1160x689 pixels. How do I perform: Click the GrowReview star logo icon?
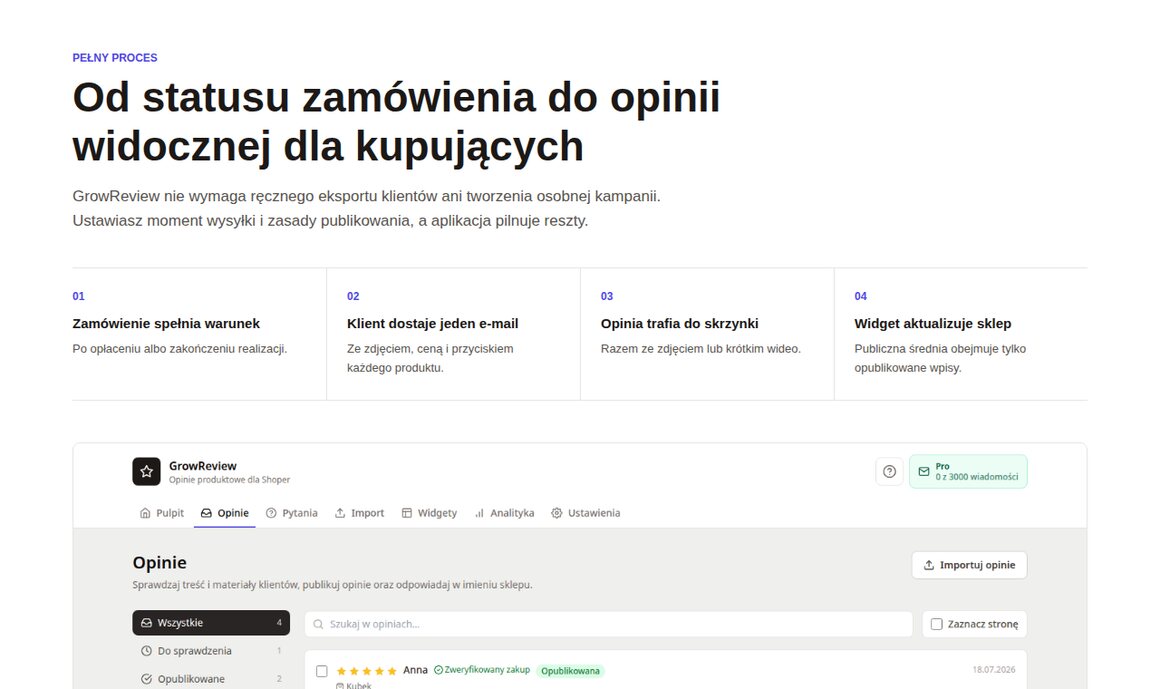[x=146, y=471]
